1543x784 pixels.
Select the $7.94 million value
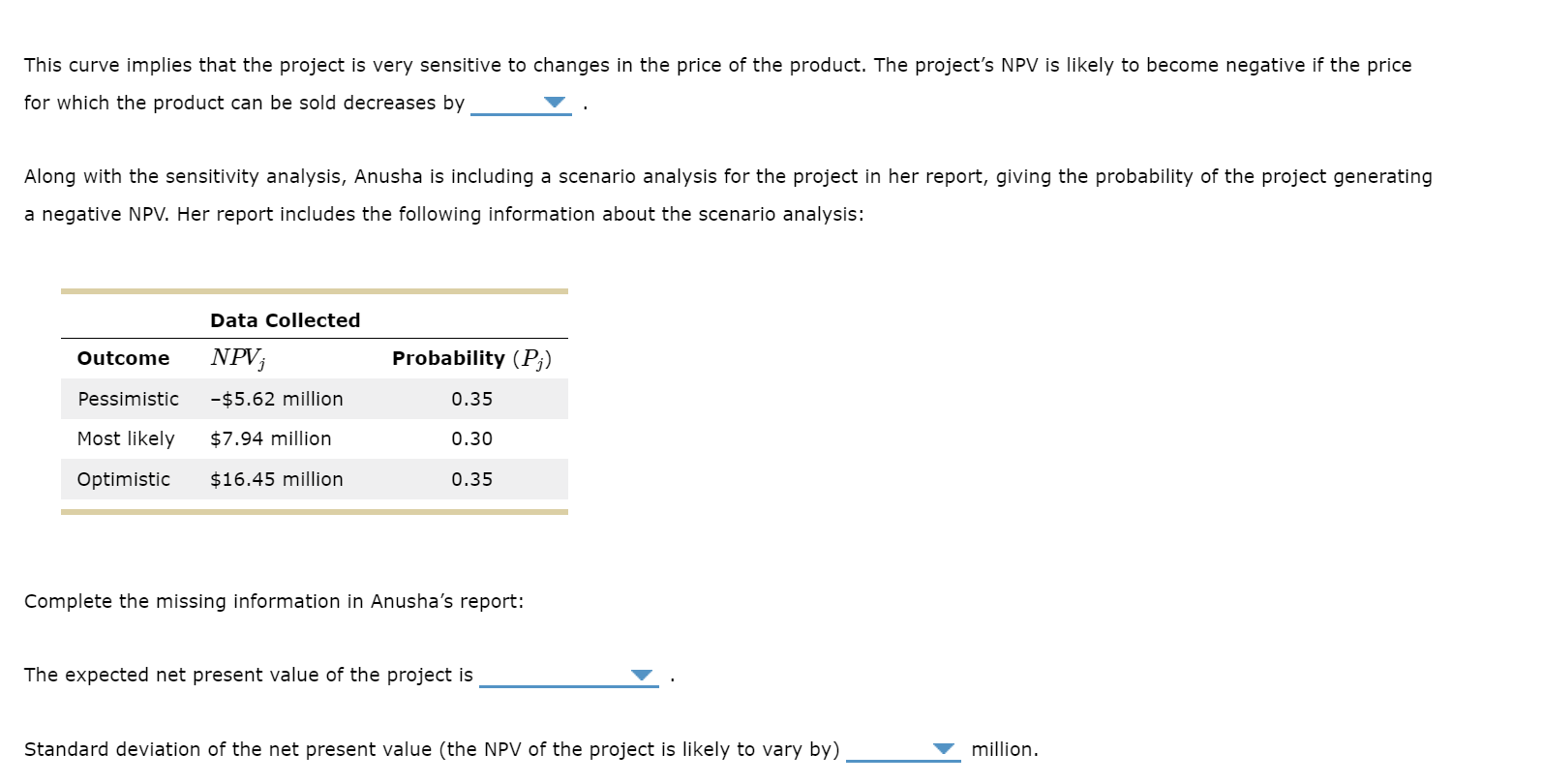[271, 437]
